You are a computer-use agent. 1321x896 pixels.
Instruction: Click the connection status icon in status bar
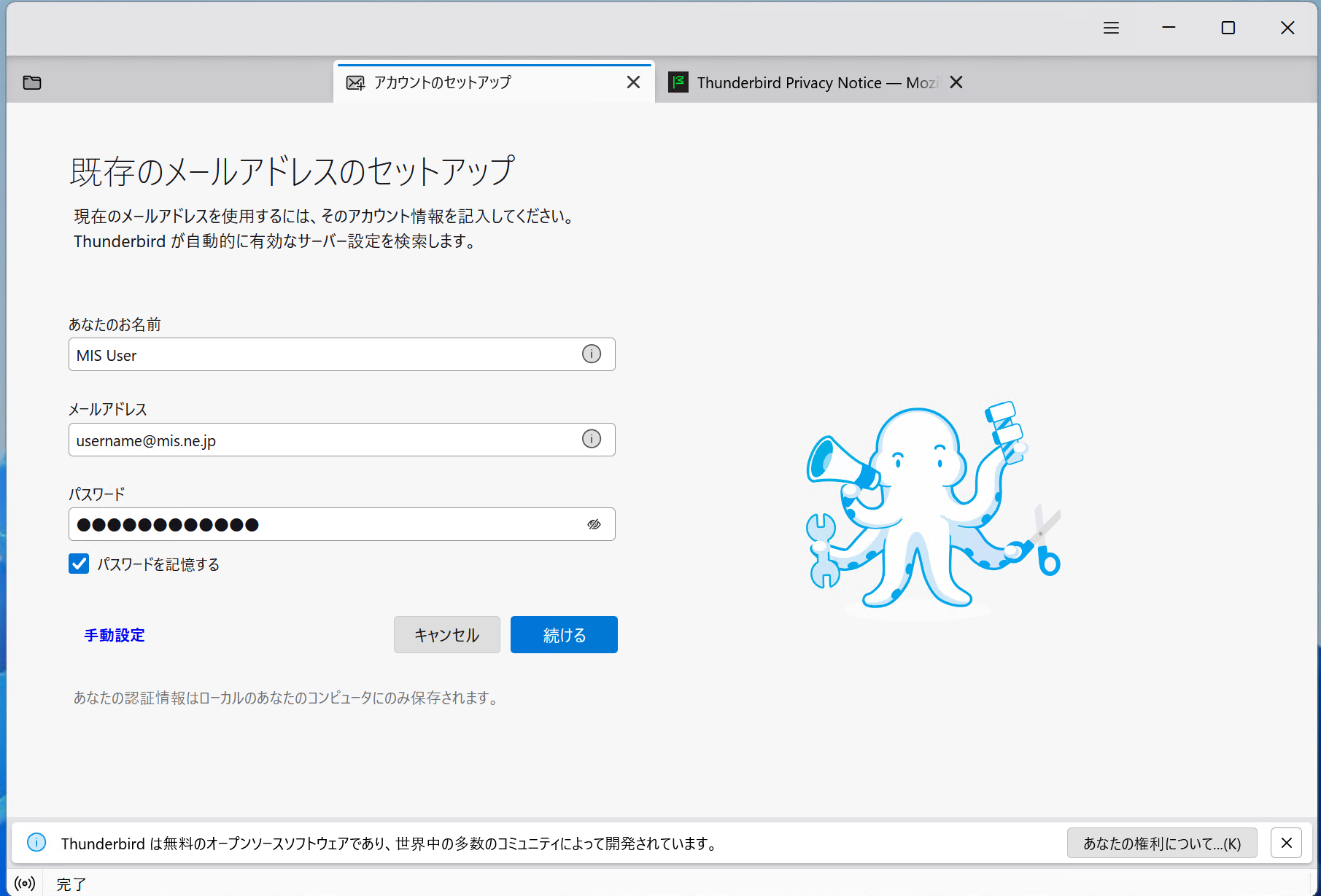coord(25,884)
